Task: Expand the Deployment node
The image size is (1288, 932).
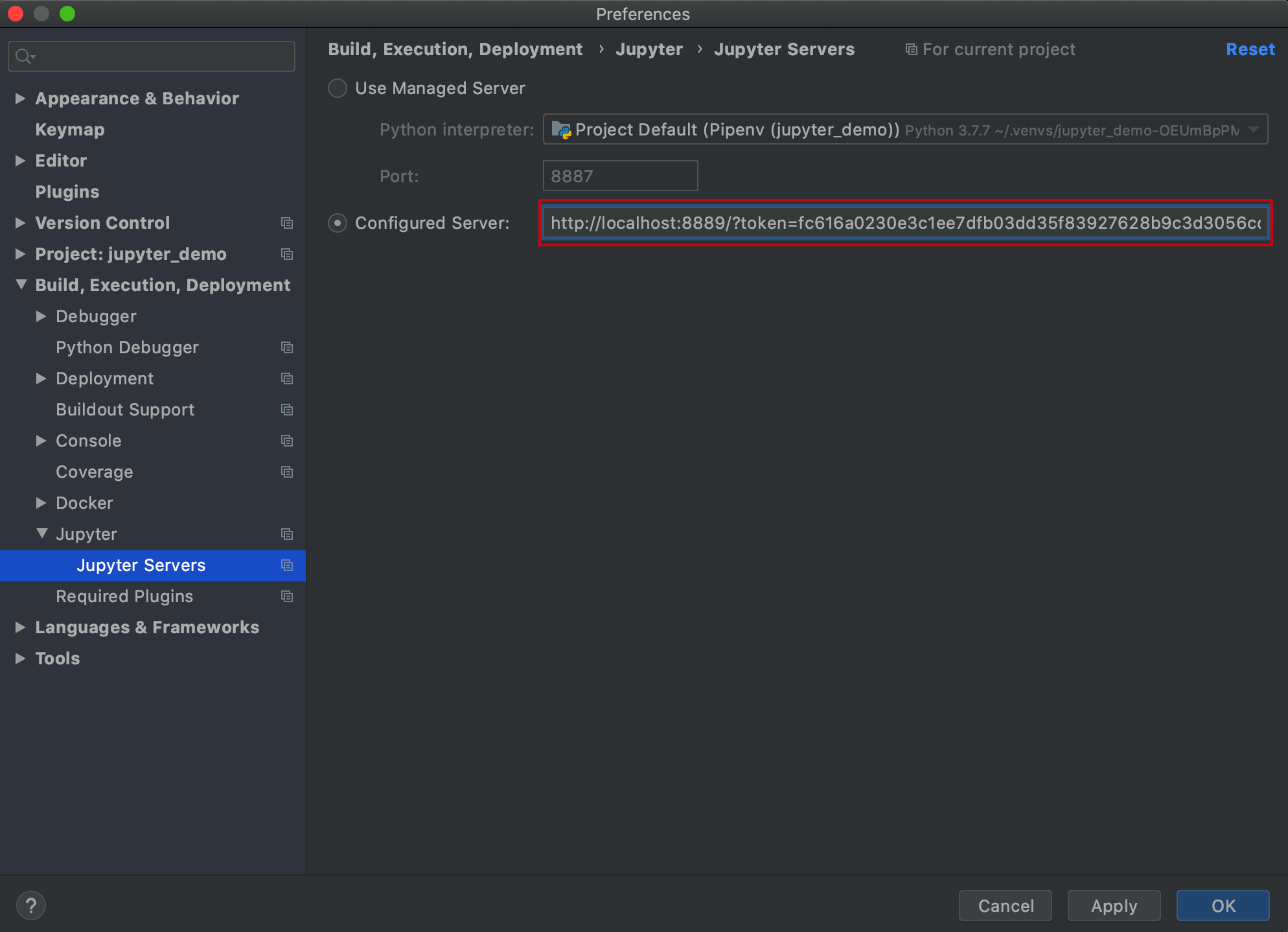Action: coord(41,379)
